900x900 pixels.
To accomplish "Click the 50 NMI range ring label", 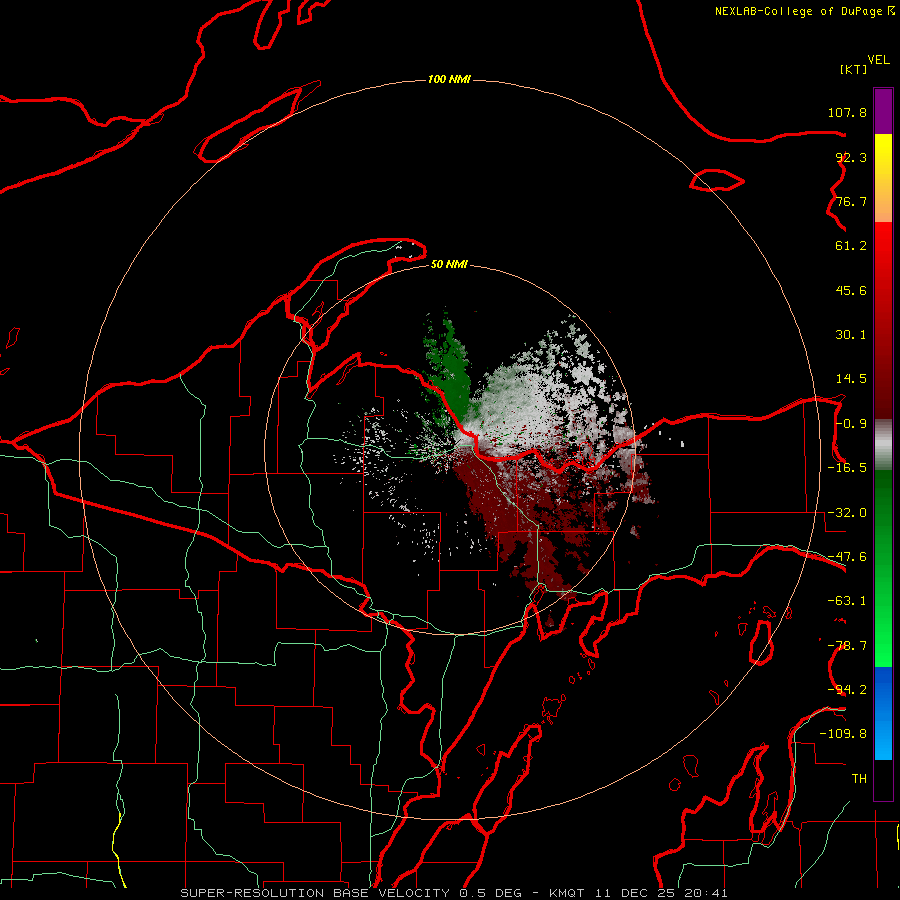I will click(449, 264).
